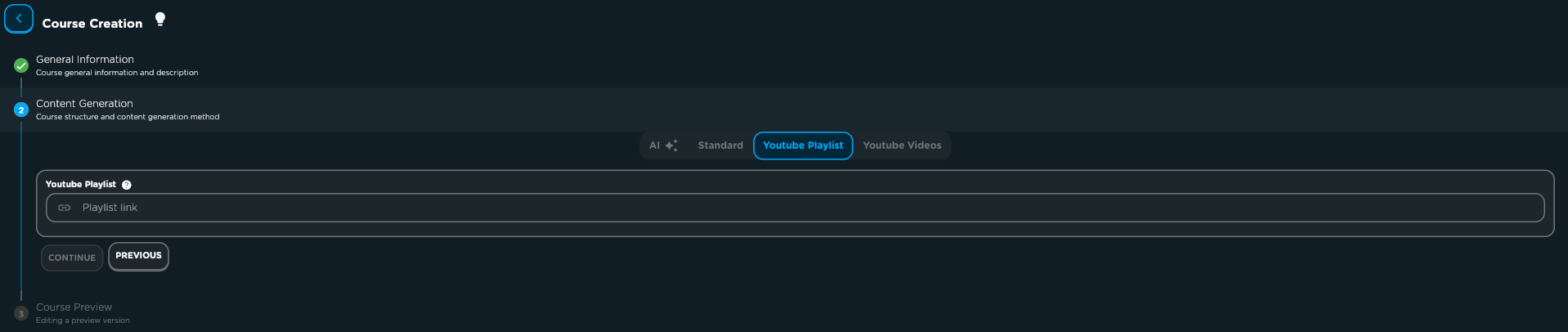
Task: Click the link icon in playlist field
Action: pos(65,208)
